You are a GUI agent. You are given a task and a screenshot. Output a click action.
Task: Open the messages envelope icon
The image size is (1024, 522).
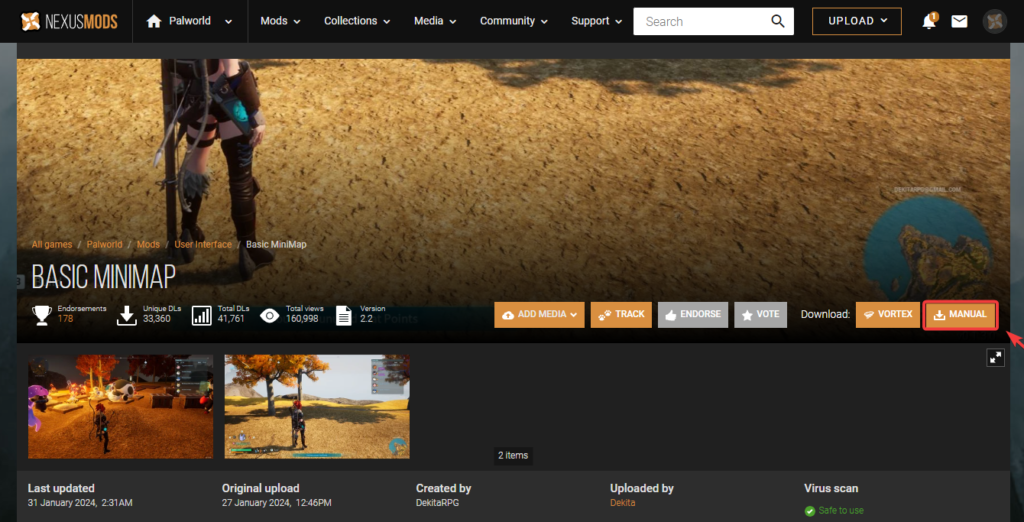click(x=959, y=21)
